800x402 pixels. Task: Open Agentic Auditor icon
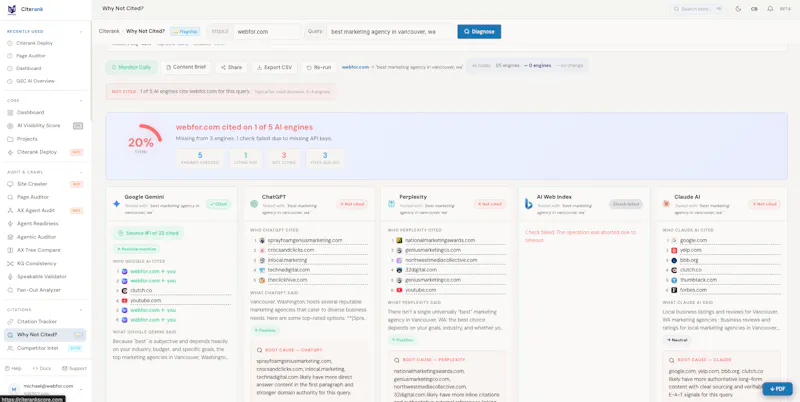pos(10,237)
